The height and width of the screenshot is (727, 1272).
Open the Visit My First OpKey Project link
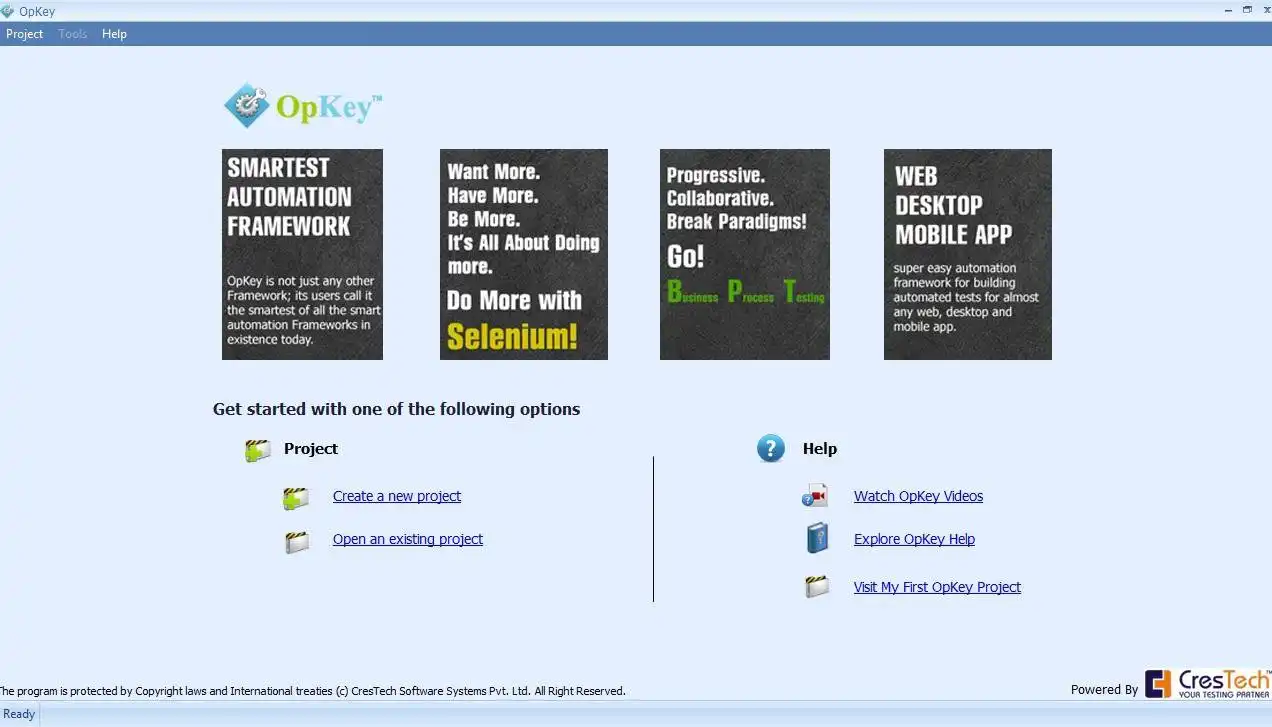tap(937, 587)
